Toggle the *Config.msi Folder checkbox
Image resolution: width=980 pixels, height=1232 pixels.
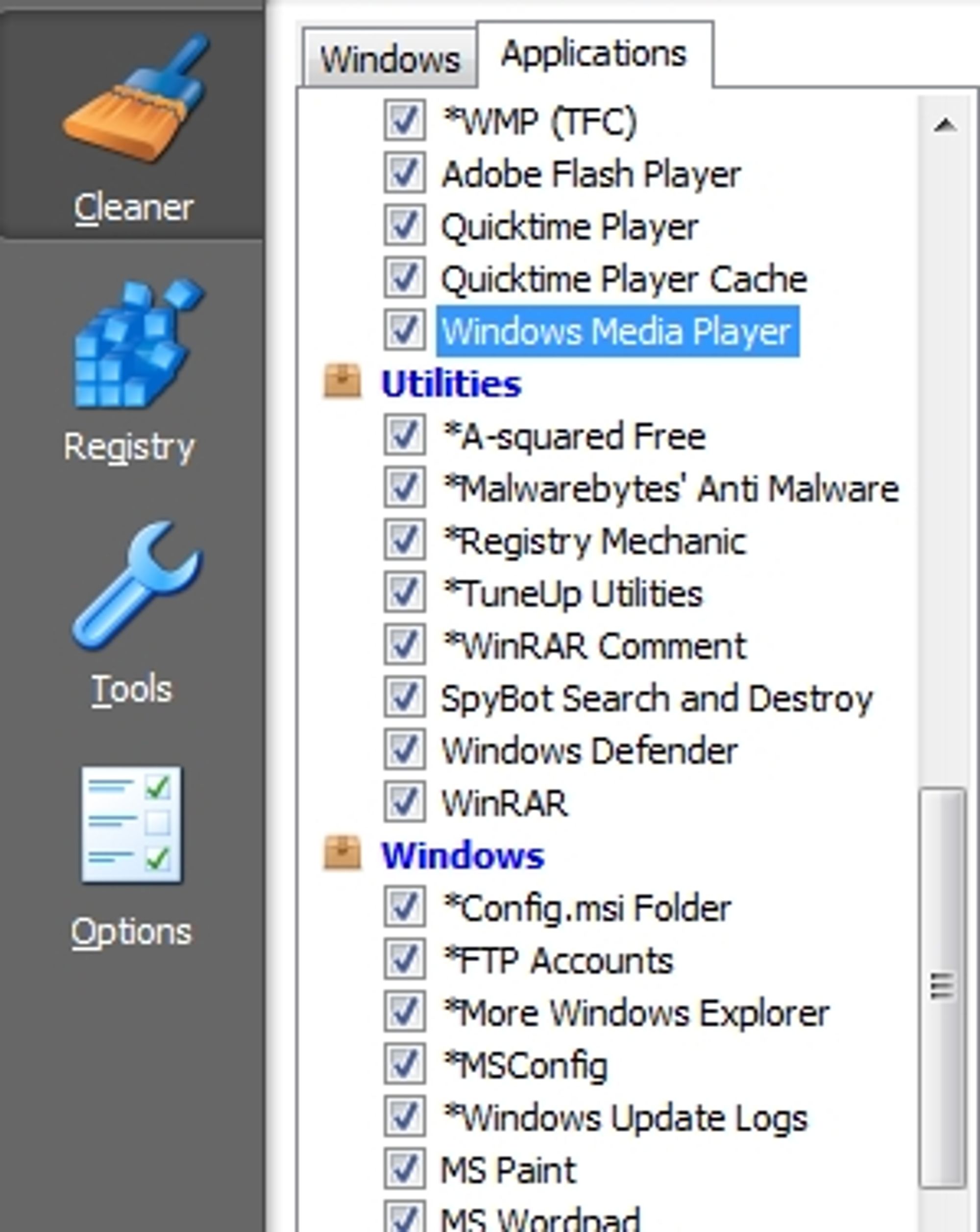tap(405, 907)
